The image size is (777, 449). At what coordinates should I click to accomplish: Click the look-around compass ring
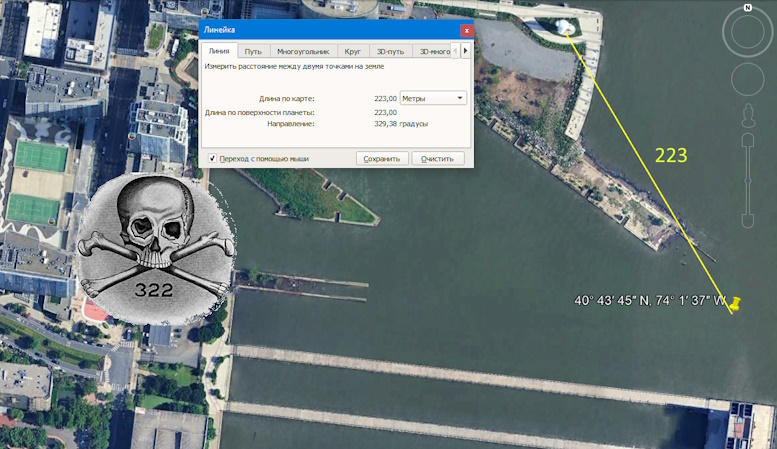click(x=747, y=32)
